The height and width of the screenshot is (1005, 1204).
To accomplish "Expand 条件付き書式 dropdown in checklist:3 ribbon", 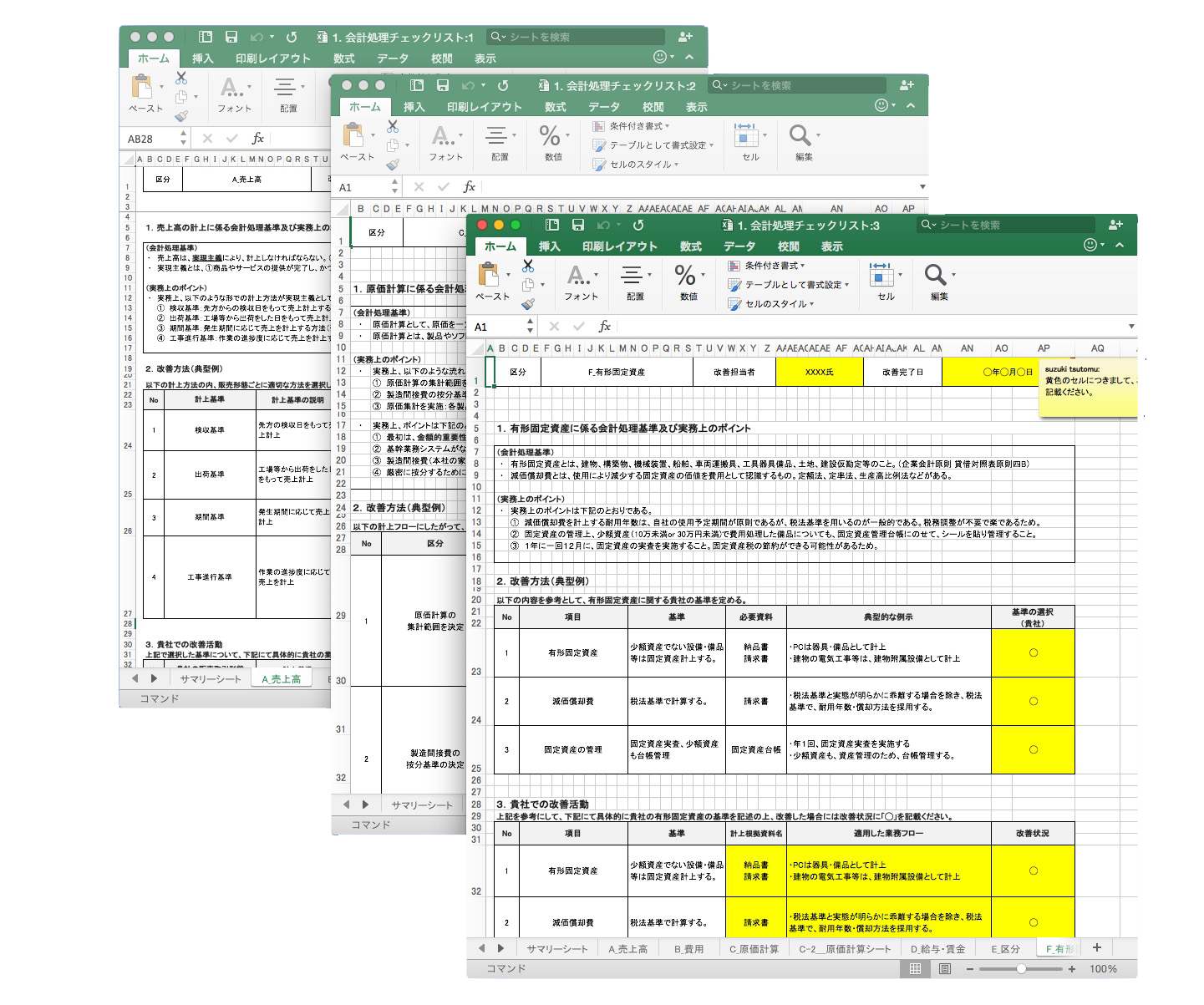I will (767, 266).
